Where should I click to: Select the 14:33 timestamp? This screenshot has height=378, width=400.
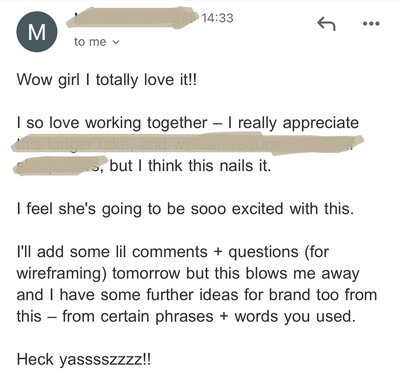pyautogui.click(x=217, y=17)
